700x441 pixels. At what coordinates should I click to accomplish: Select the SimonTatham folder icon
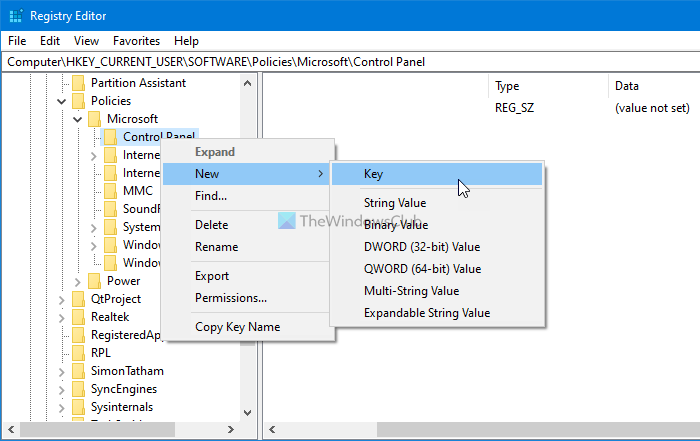[x=77, y=371]
